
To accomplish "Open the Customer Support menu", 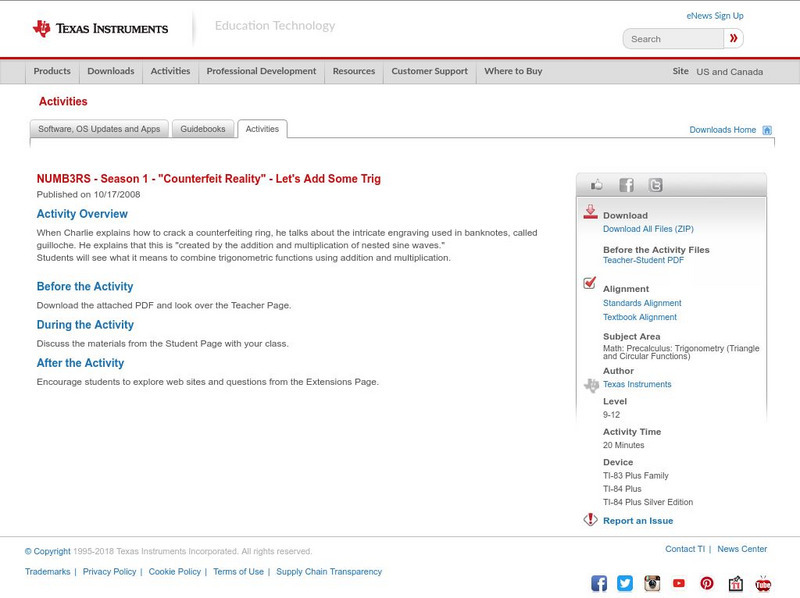I will pyautogui.click(x=430, y=71).
